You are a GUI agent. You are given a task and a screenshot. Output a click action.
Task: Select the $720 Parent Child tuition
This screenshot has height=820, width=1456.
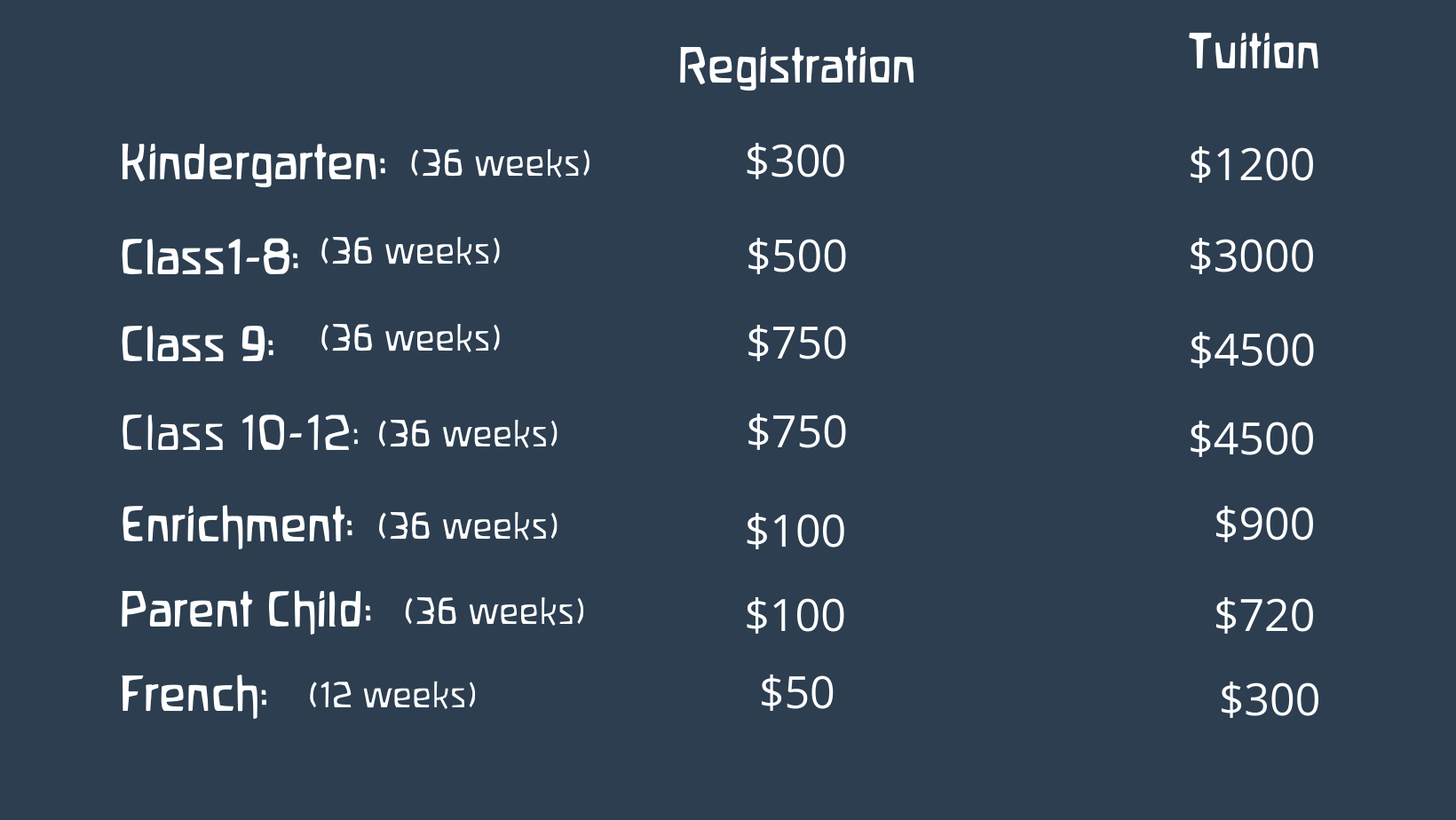pyautogui.click(x=1263, y=615)
